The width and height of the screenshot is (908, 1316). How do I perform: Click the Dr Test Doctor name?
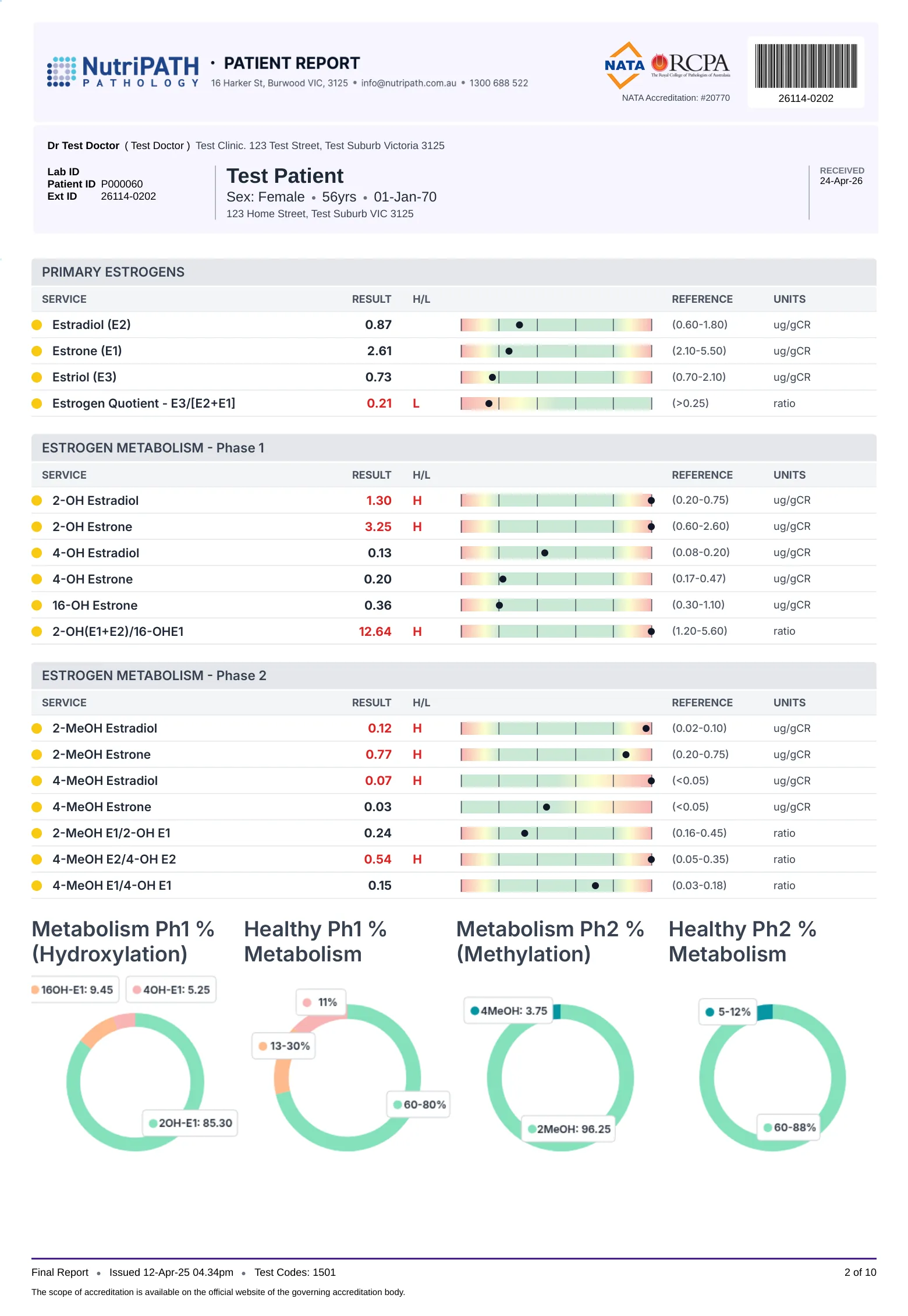83,146
